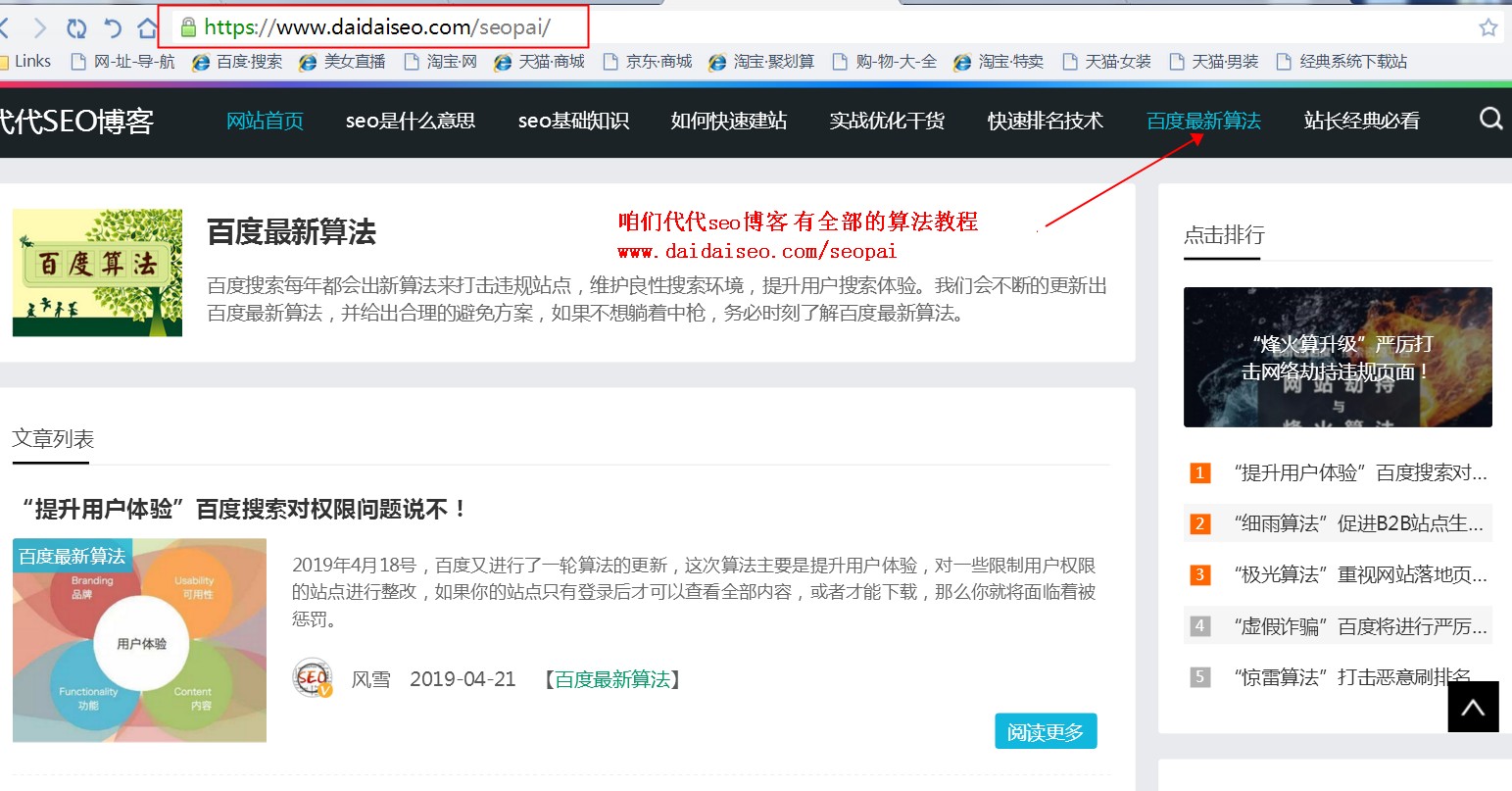The image size is (1512, 791).
Task: Click the article date 2019-04-21
Action: 463,679
